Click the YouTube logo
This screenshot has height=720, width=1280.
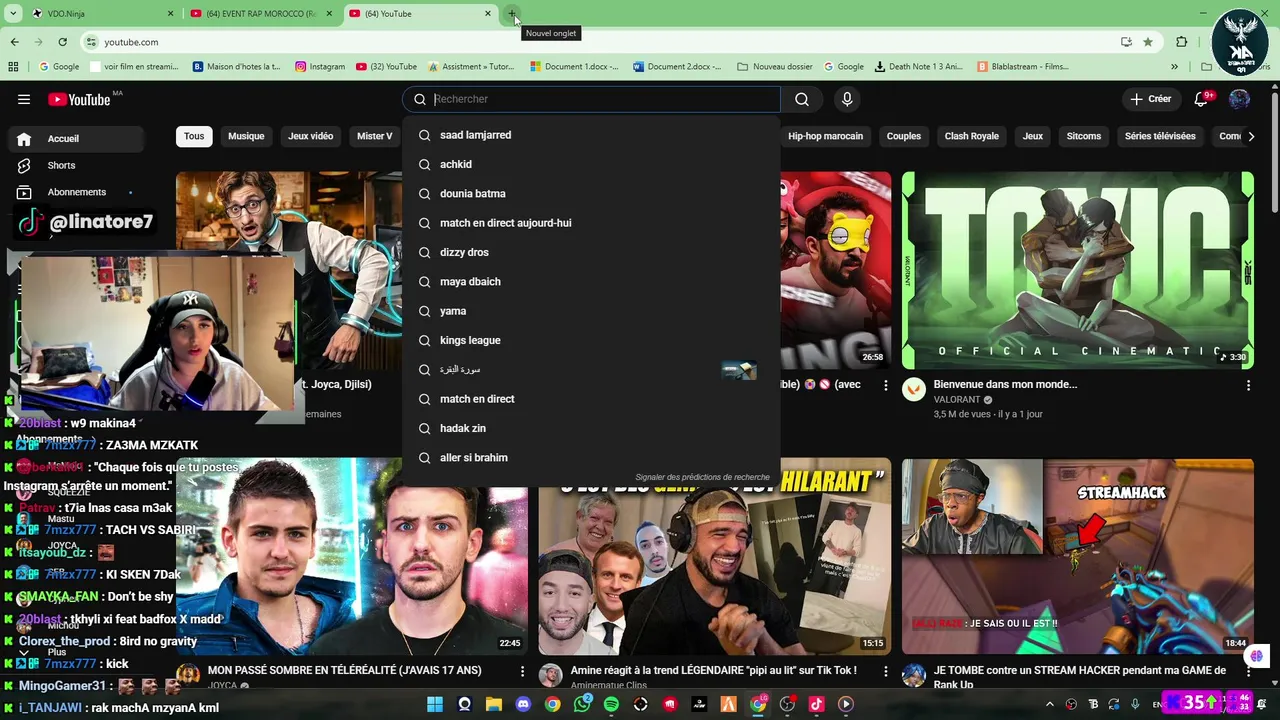[x=79, y=99]
